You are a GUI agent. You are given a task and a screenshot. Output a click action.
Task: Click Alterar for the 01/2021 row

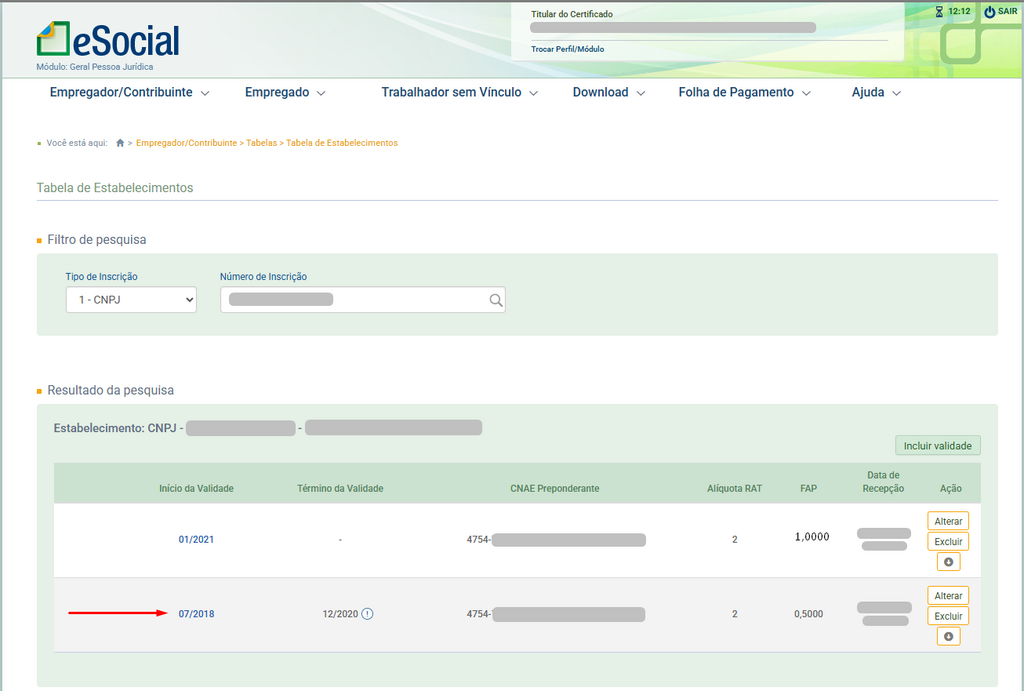pyautogui.click(x=948, y=521)
